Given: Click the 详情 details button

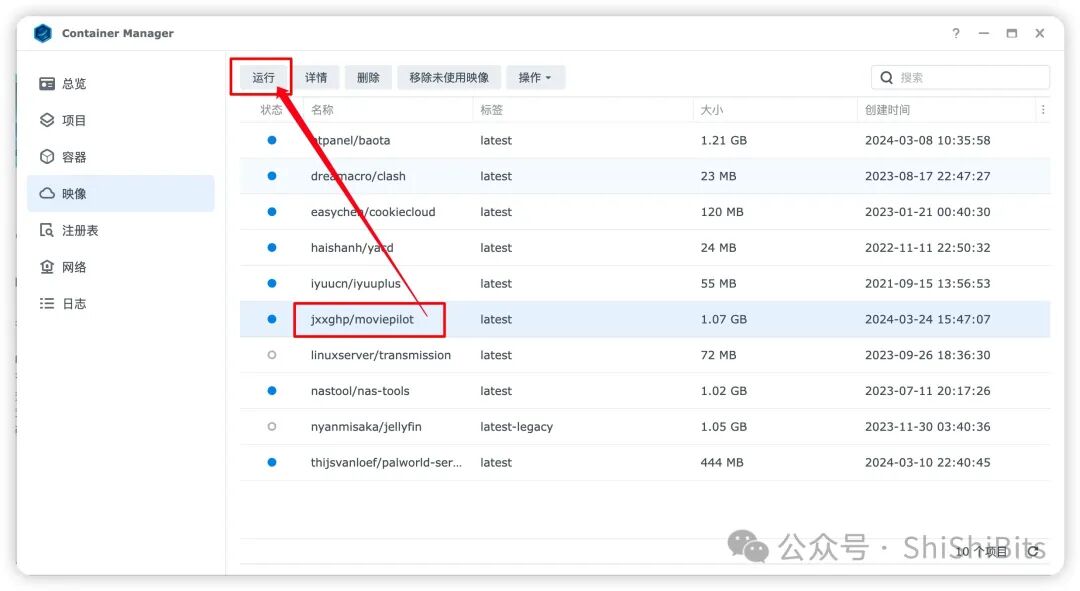Looking at the screenshot, I should [316, 77].
